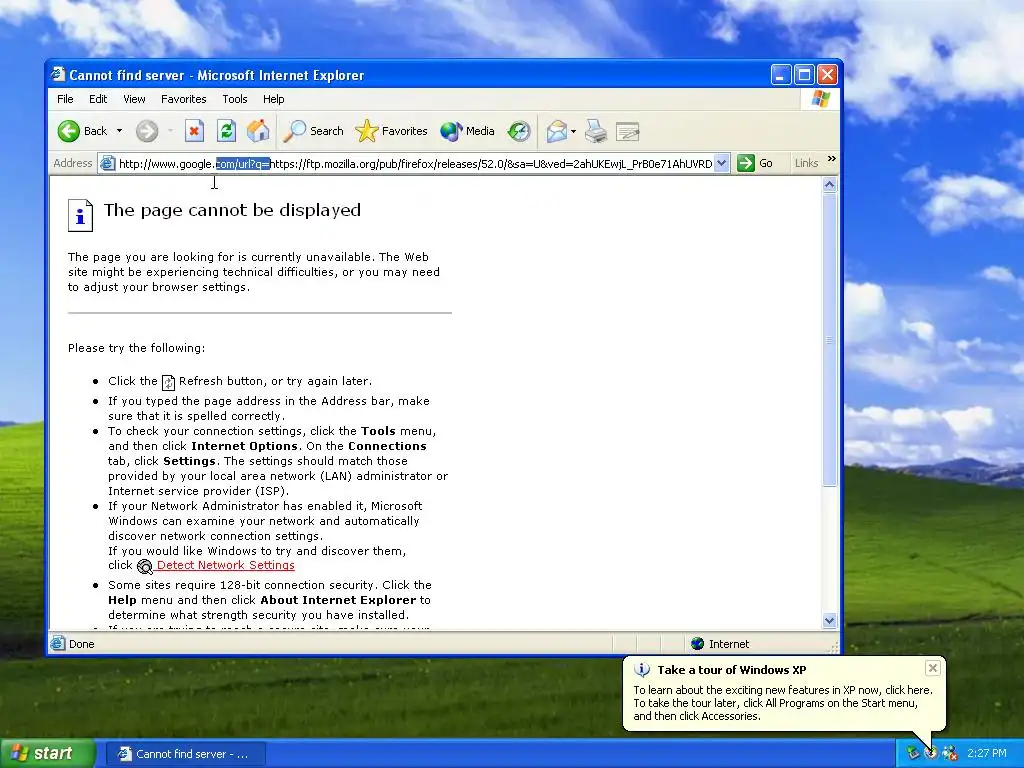The image size is (1024, 768).
Task: Click the leftmost system tray icon
Action: click(x=913, y=753)
